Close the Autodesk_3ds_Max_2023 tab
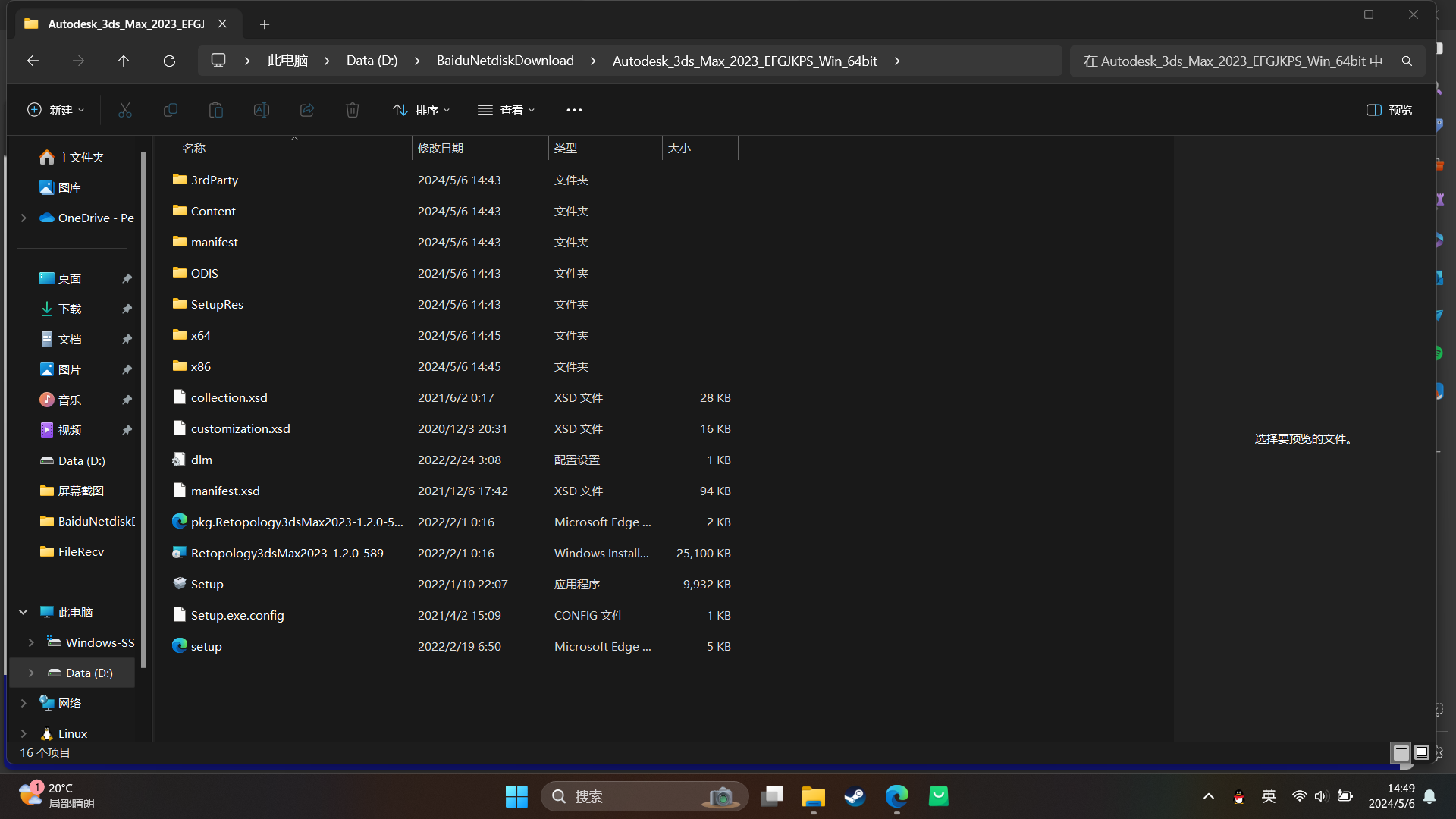Viewport: 1456px width, 819px height. 222,24
